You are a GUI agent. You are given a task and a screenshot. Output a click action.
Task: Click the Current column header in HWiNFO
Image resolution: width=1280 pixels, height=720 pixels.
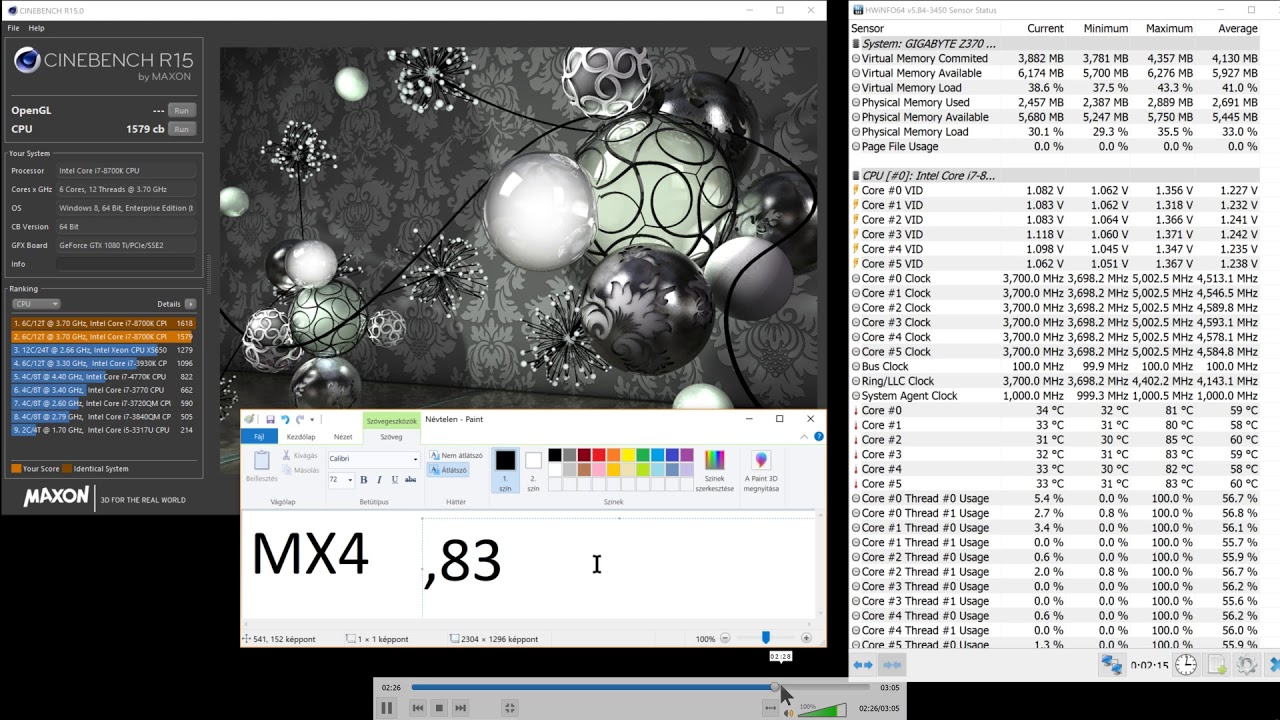coord(1045,29)
